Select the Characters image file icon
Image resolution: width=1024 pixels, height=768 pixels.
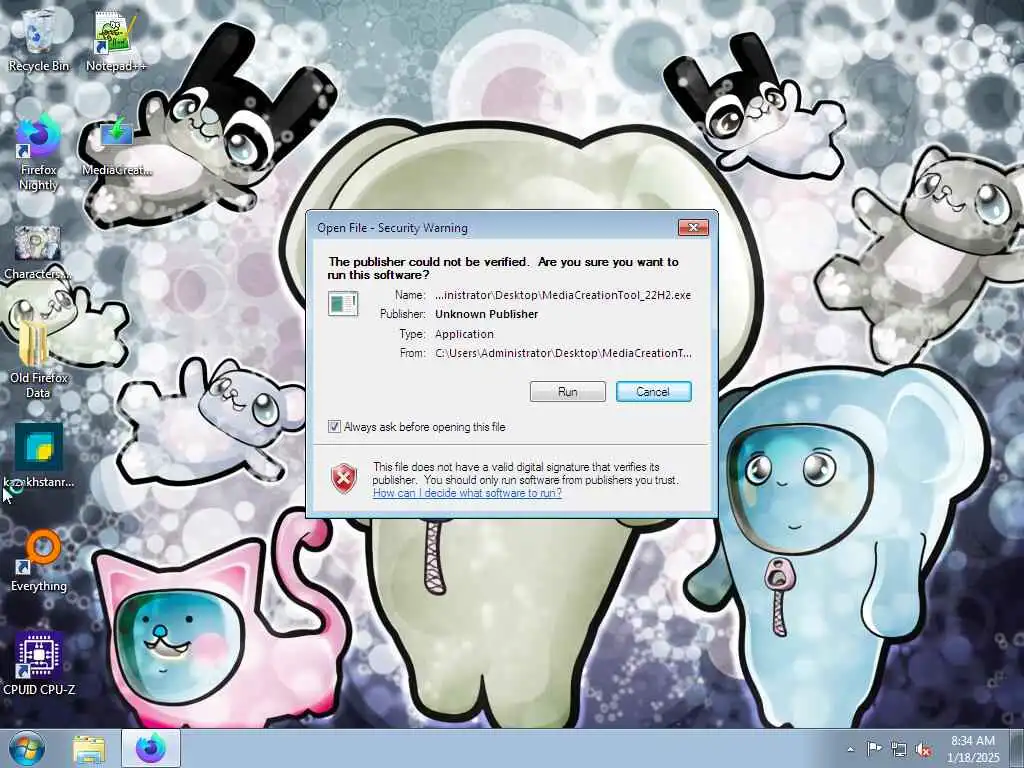click(37, 253)
